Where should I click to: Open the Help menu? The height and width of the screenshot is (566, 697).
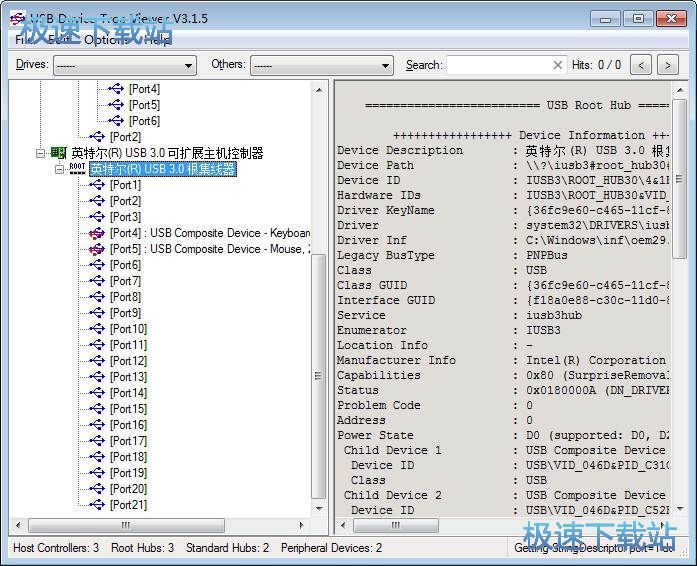pyautogui.click(x=157, y=39)
